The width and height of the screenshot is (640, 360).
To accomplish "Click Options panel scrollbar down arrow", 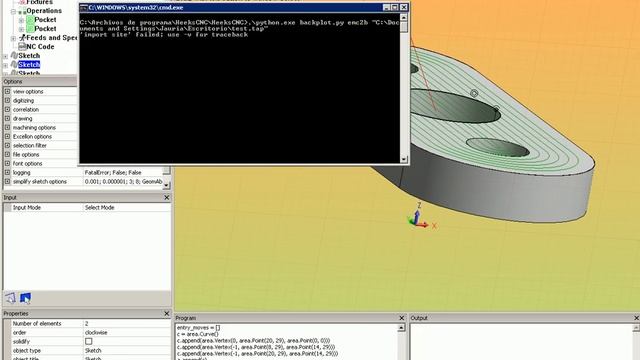I will coord(166,185).
